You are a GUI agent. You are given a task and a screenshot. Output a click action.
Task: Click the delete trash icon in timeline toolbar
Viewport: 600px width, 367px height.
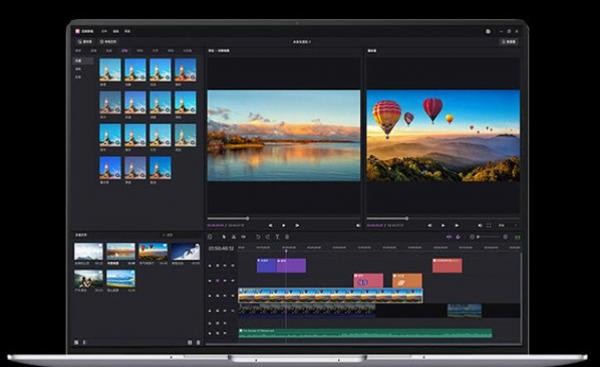[x=287, y=237]
